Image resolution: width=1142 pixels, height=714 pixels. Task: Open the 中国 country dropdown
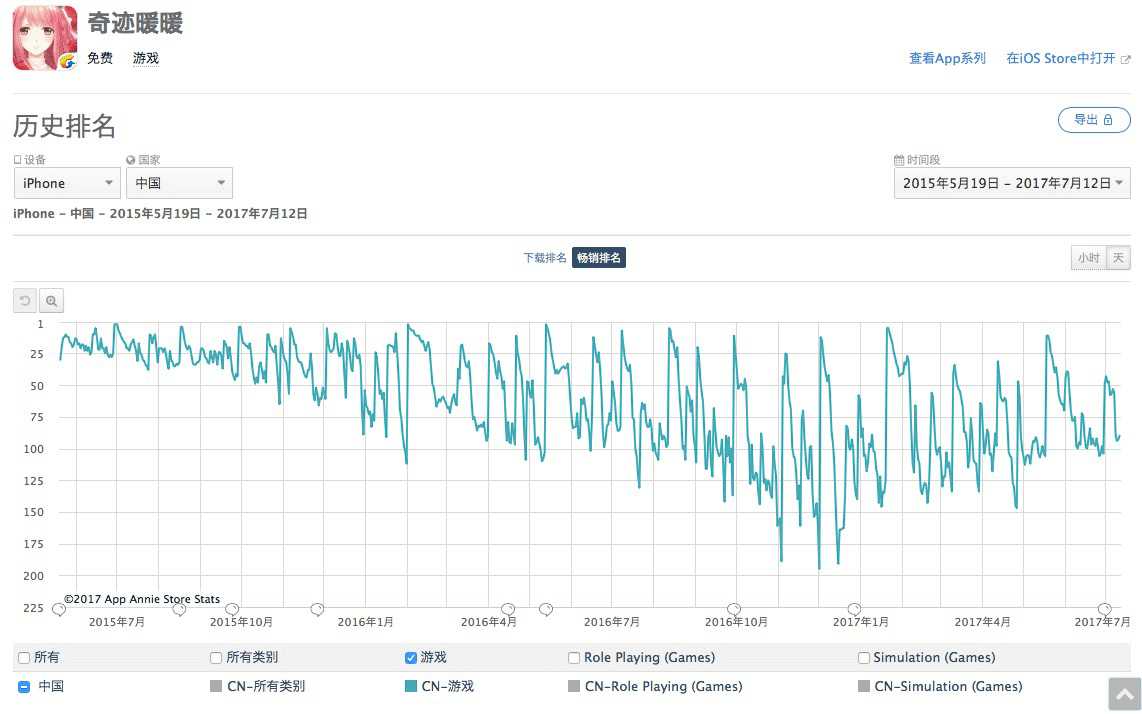click(x=179, y=183)
